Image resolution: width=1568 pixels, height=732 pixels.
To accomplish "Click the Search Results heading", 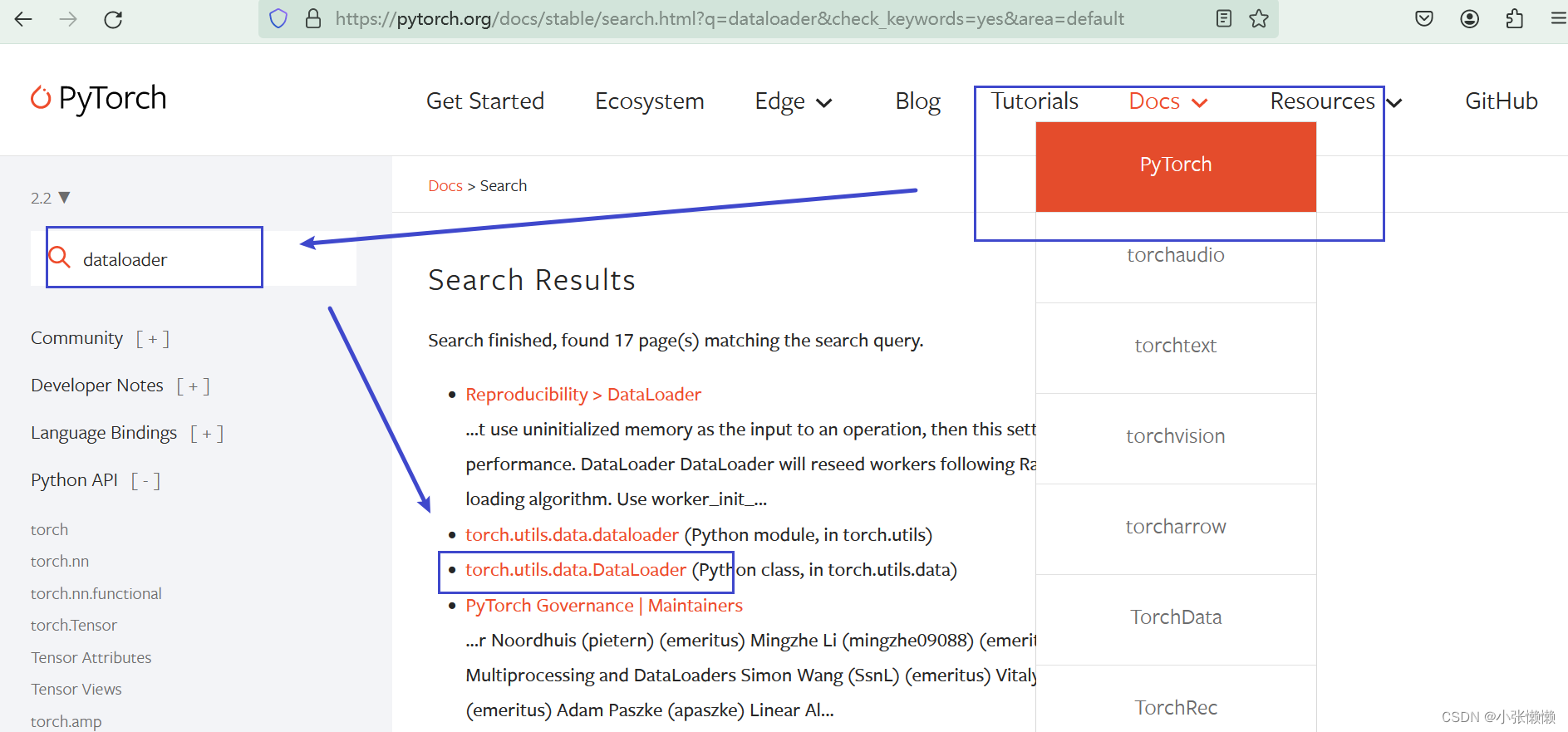I will point(532,281).
